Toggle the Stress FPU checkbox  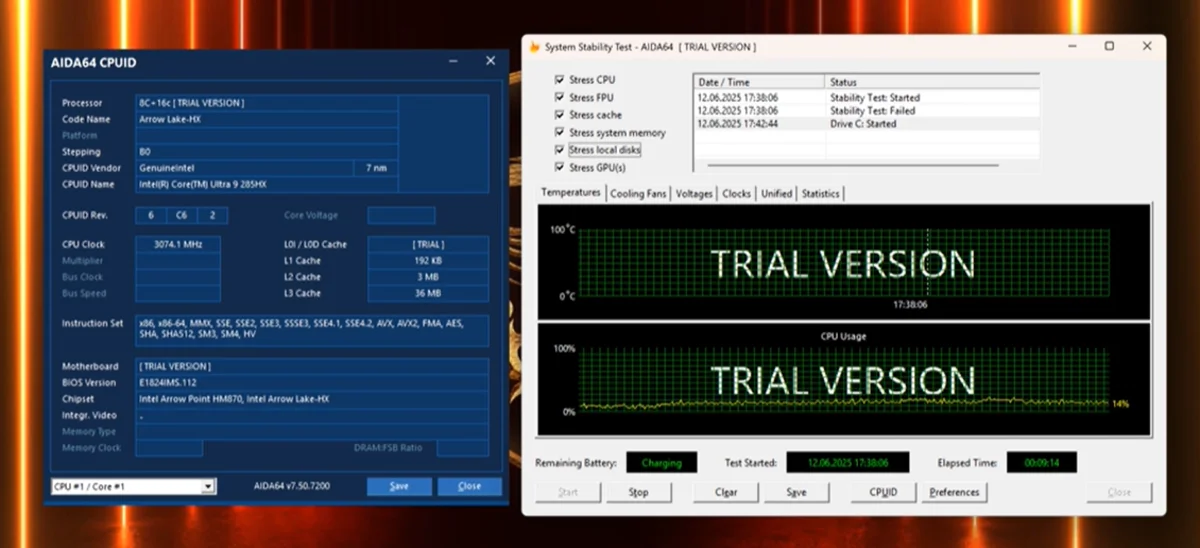tap(560, 98)
